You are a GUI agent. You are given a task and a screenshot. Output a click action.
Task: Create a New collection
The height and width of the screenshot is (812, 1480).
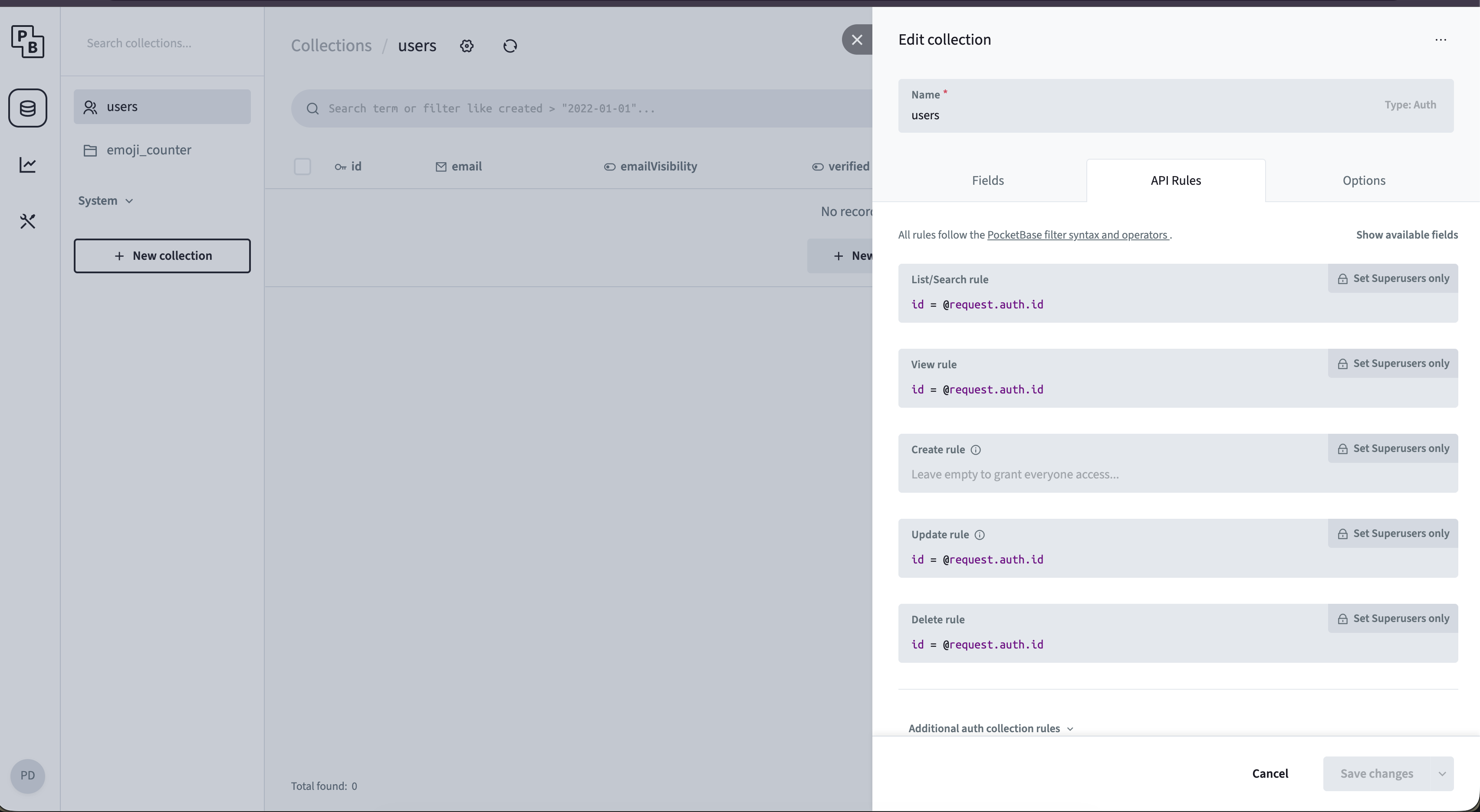163,255
